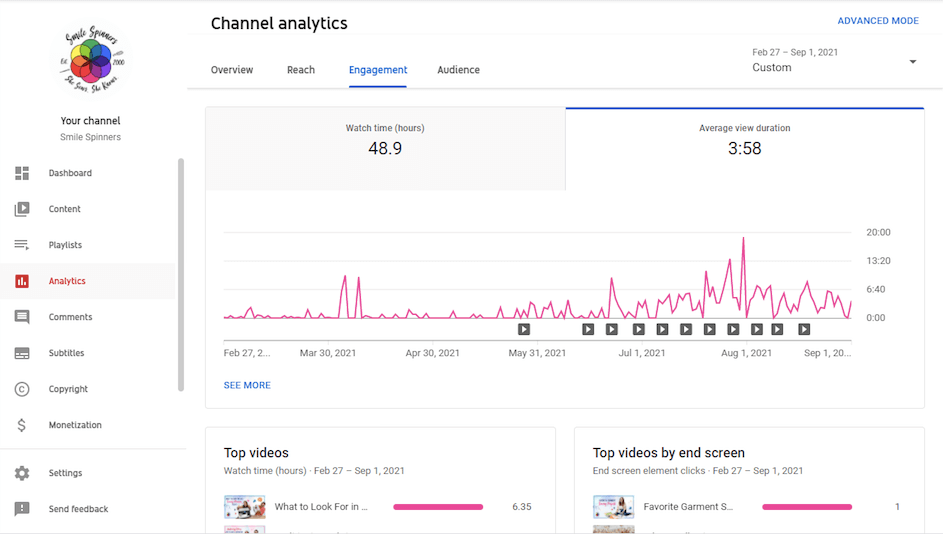Select the Watch time (hours) card
Image resolution: width=943 pixels, height=534 pixels.
tap(385, 149)
